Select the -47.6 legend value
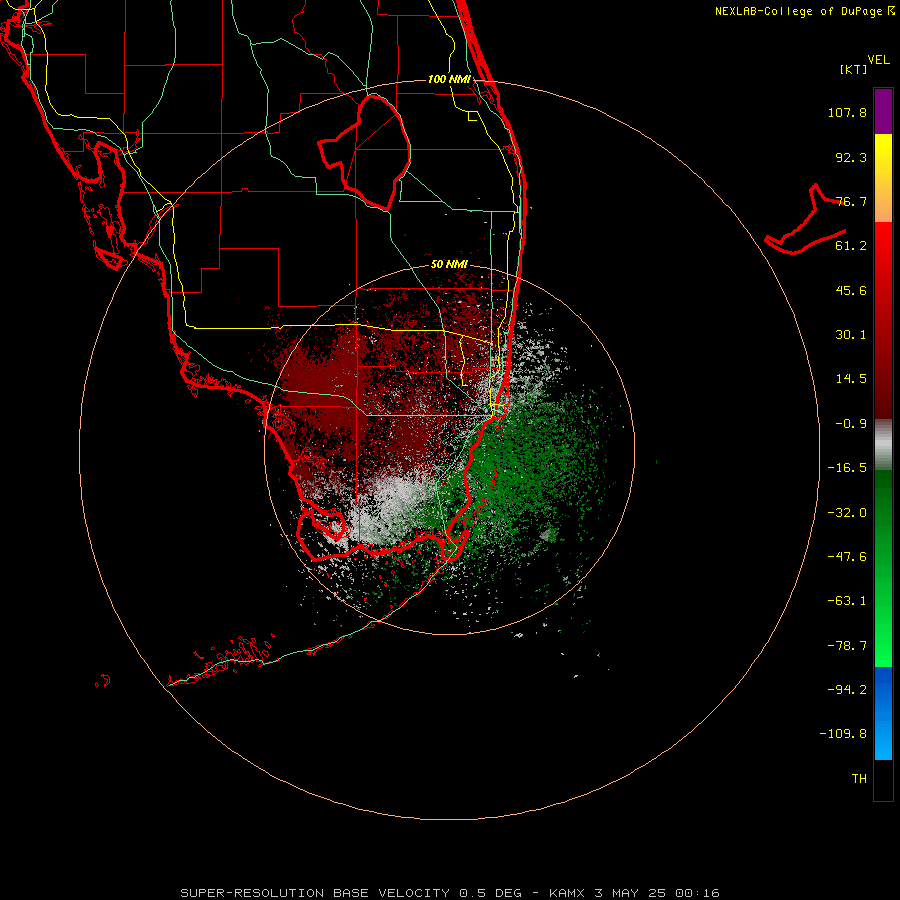900x900 pixels. click(847, 557)
